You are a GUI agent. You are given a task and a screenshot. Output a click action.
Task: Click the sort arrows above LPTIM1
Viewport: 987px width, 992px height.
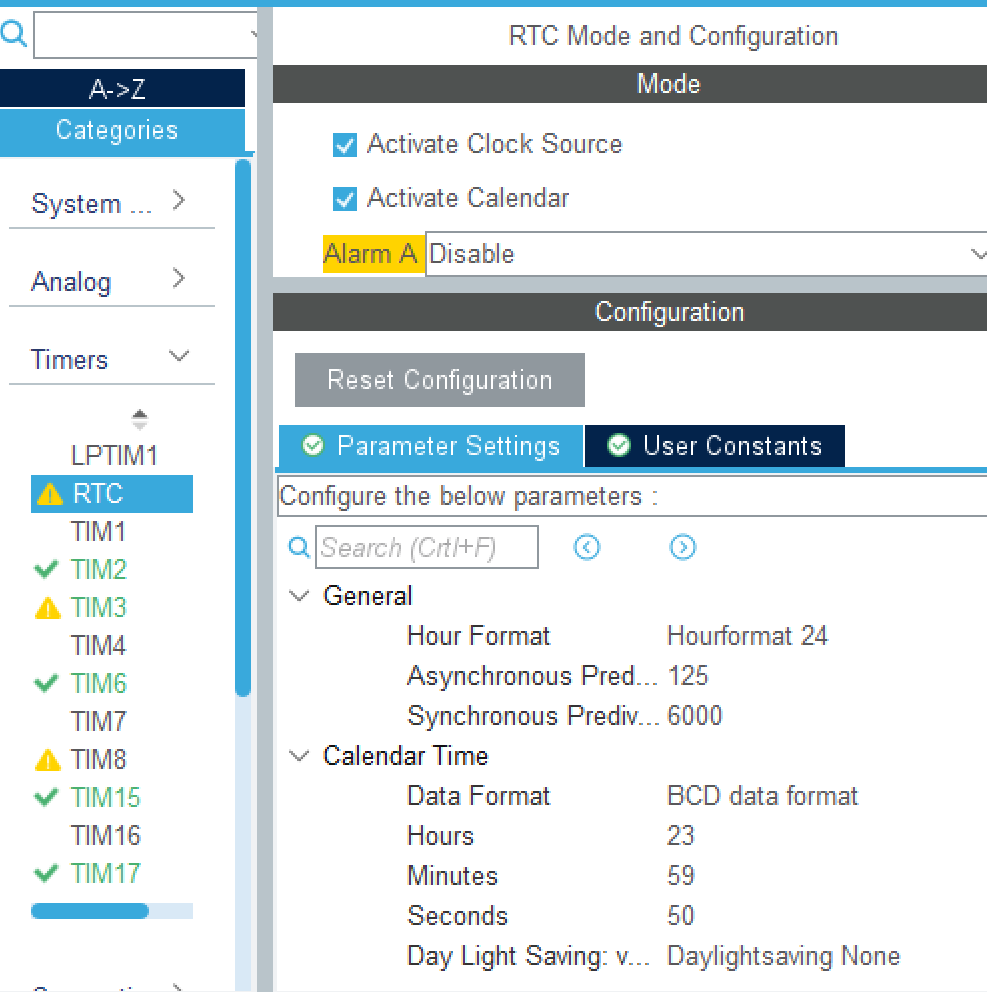tap(140, 419)
